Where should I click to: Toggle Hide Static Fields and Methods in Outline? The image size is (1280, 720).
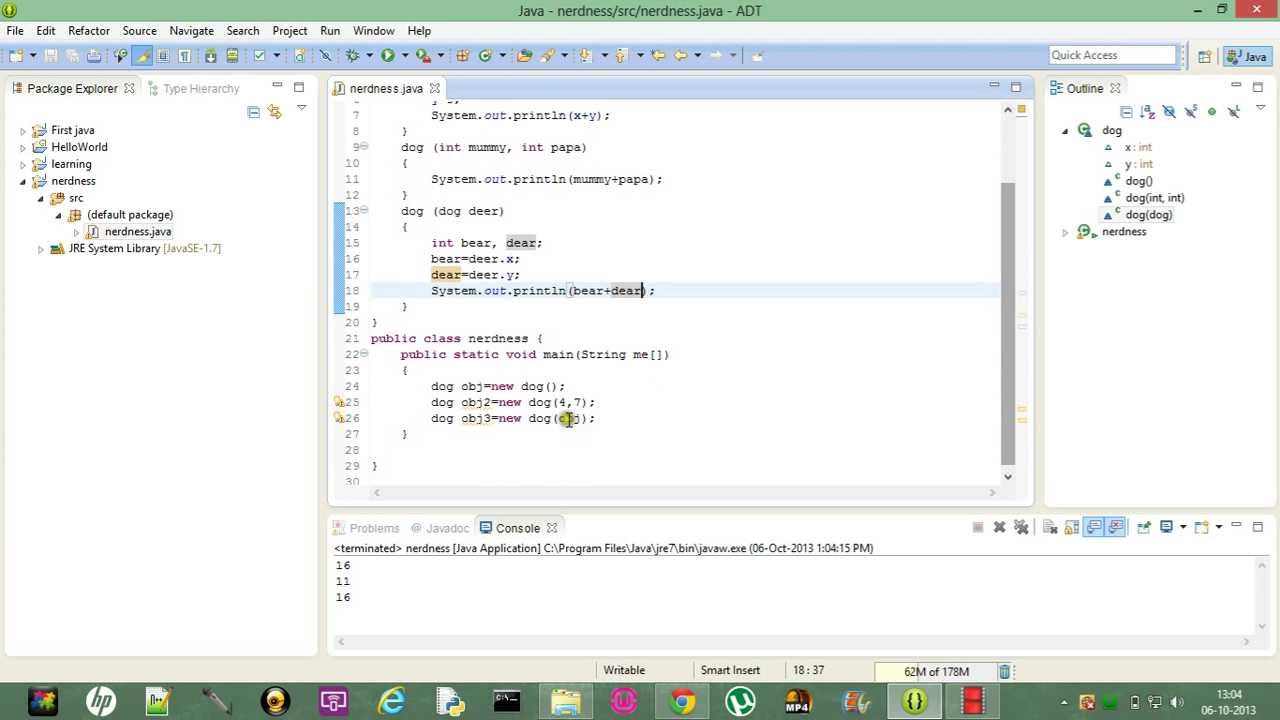(1190, 111)
